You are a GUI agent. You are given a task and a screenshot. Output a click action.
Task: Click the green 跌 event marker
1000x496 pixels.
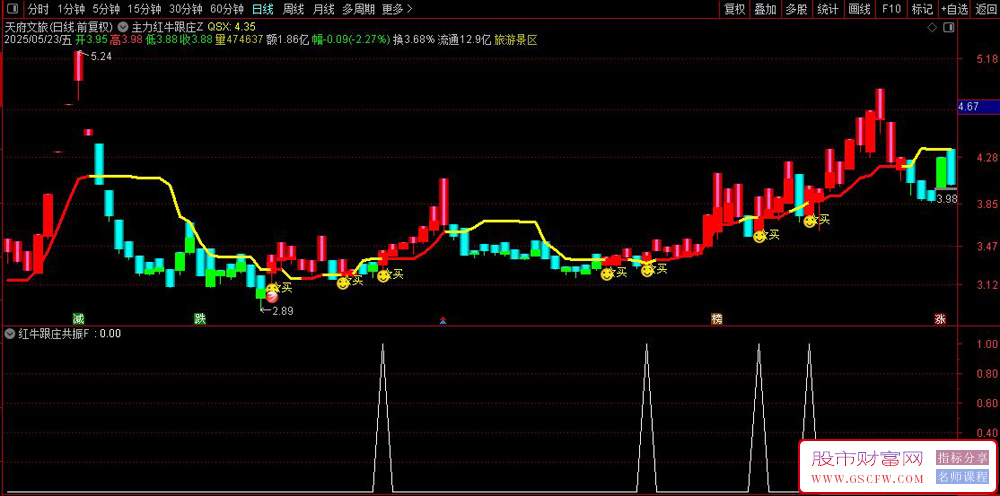[200, 319]
